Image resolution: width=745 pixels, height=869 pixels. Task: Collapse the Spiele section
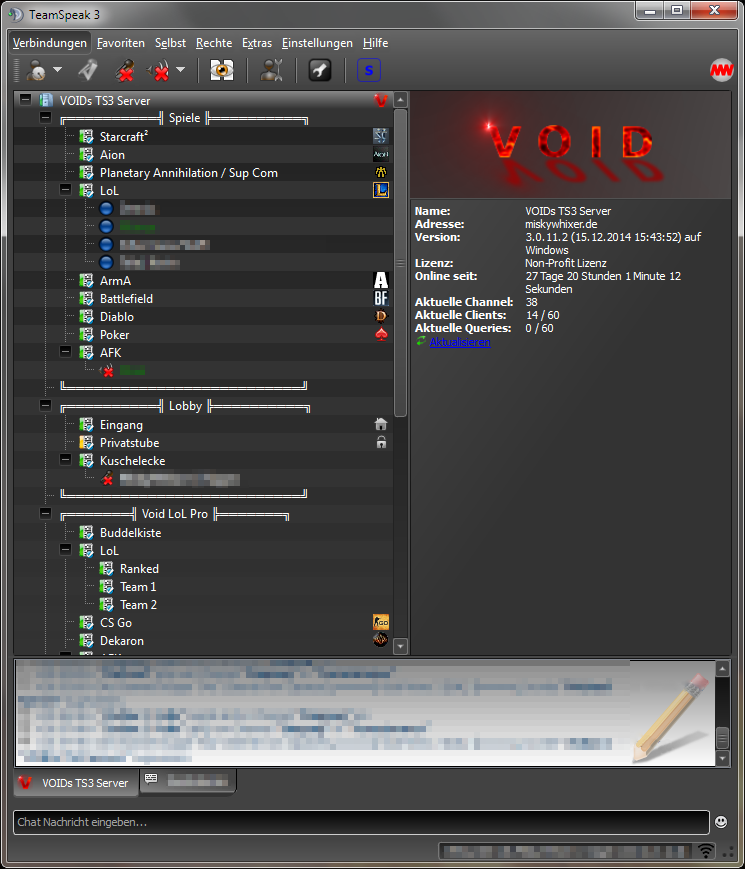(x=45, y=117)
